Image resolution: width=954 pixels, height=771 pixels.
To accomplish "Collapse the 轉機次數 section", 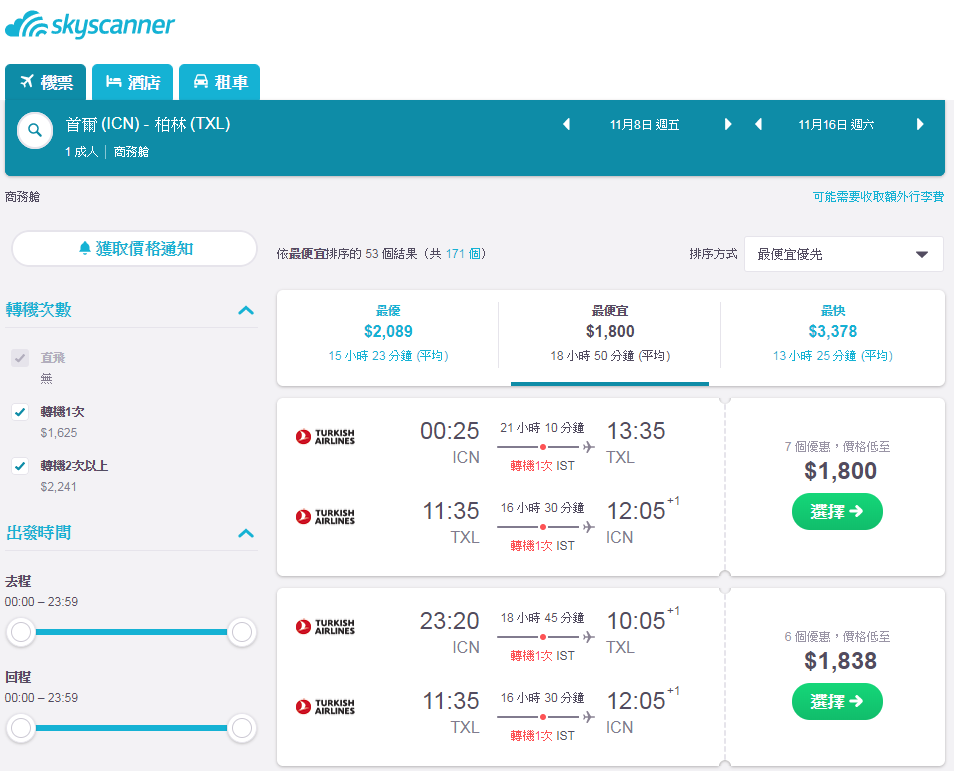I will coord(246,310).
